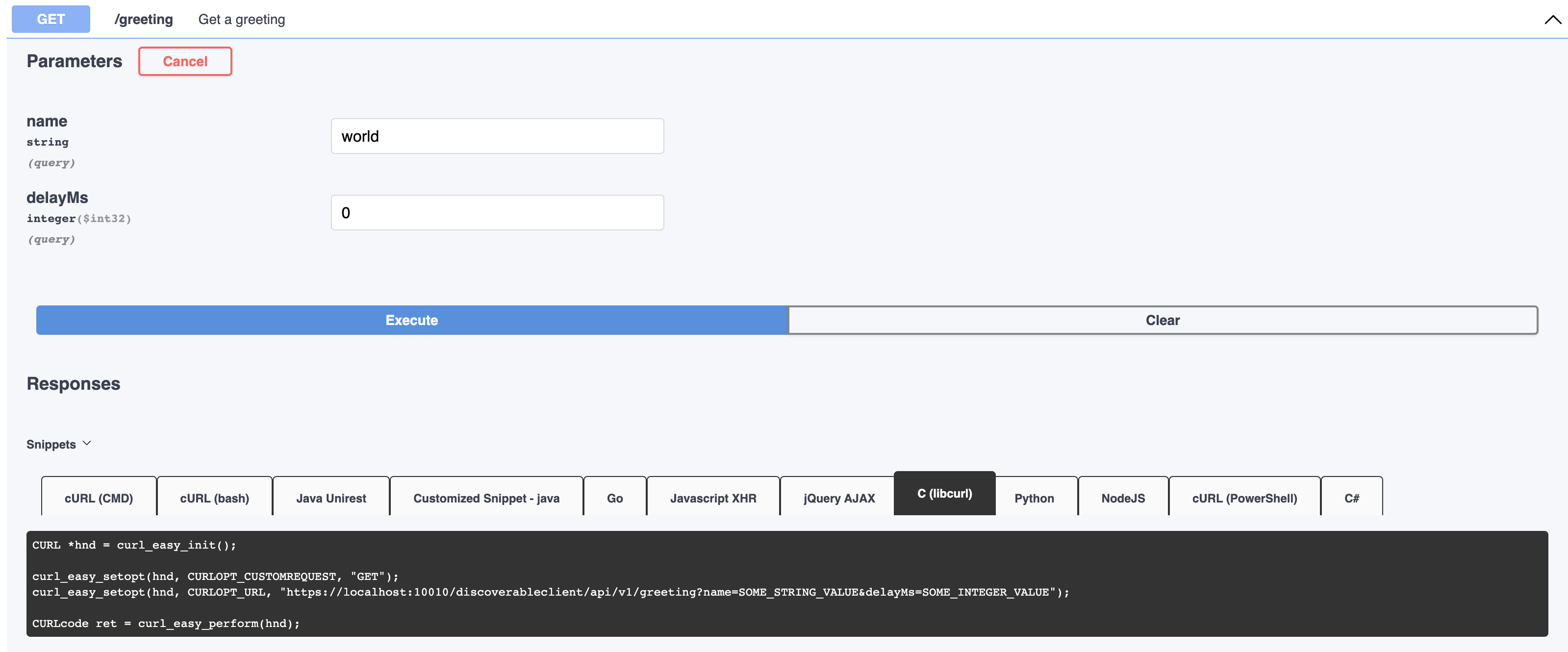Switch to Javascript XHR snippet
1568x652 pixels.
[713, 498]
